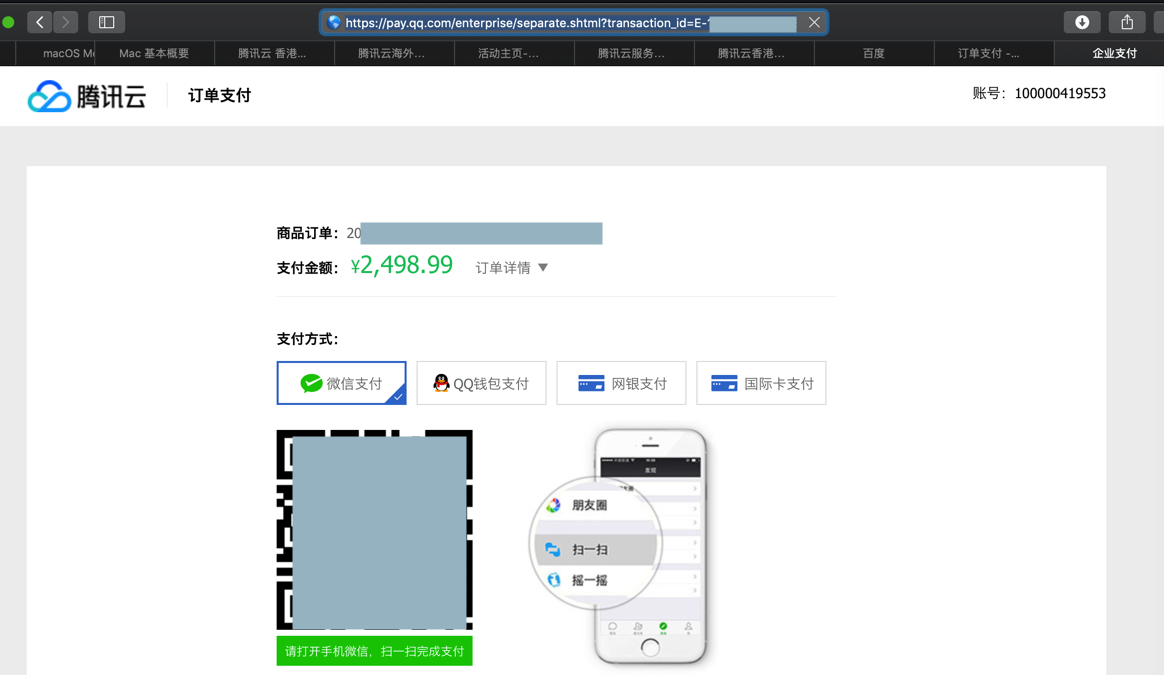Click the 支付方式 label

click(307, 339)
